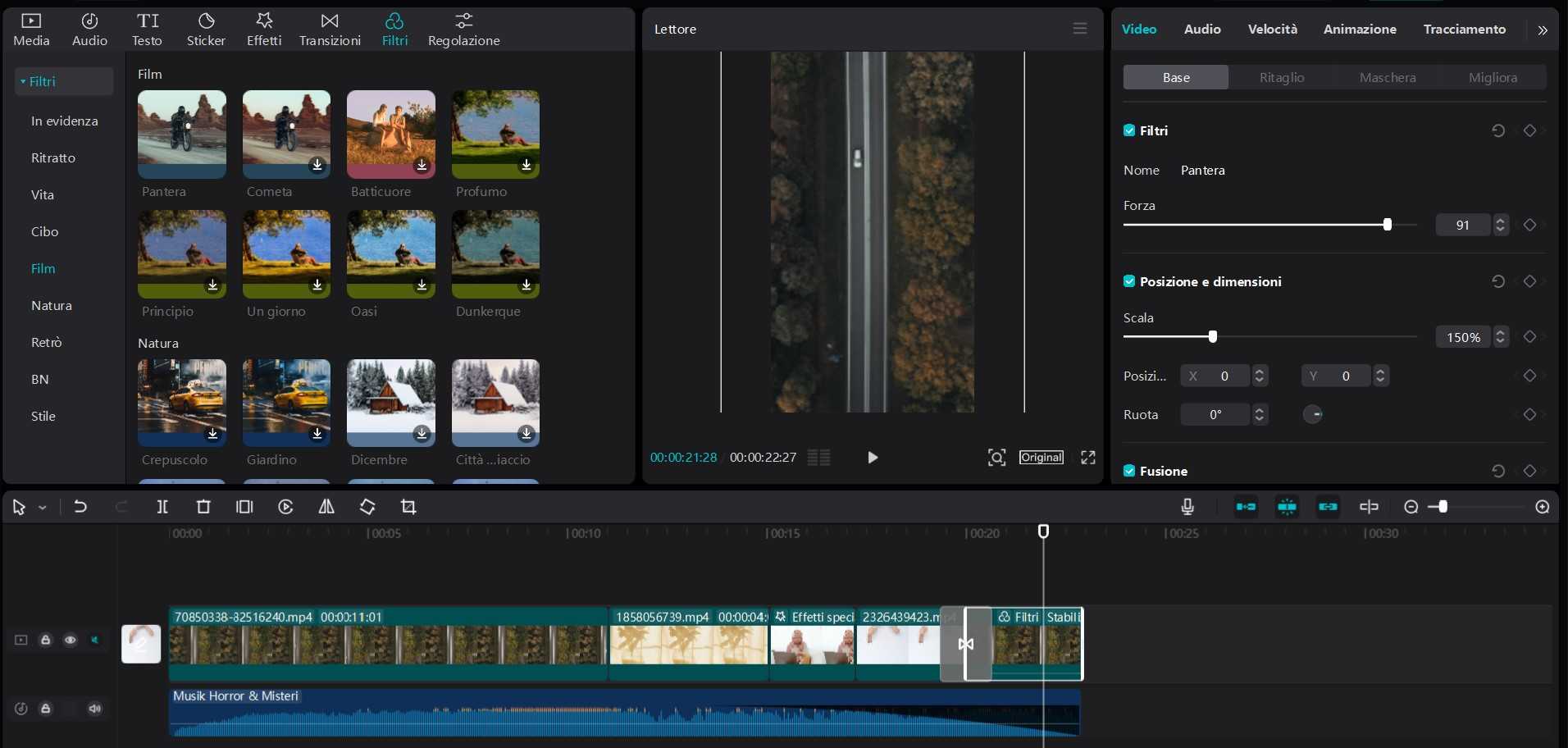This screenshot has width=1568, height=748.
Task: Select the Ritaglio sub-tab
Action: 1282,77
